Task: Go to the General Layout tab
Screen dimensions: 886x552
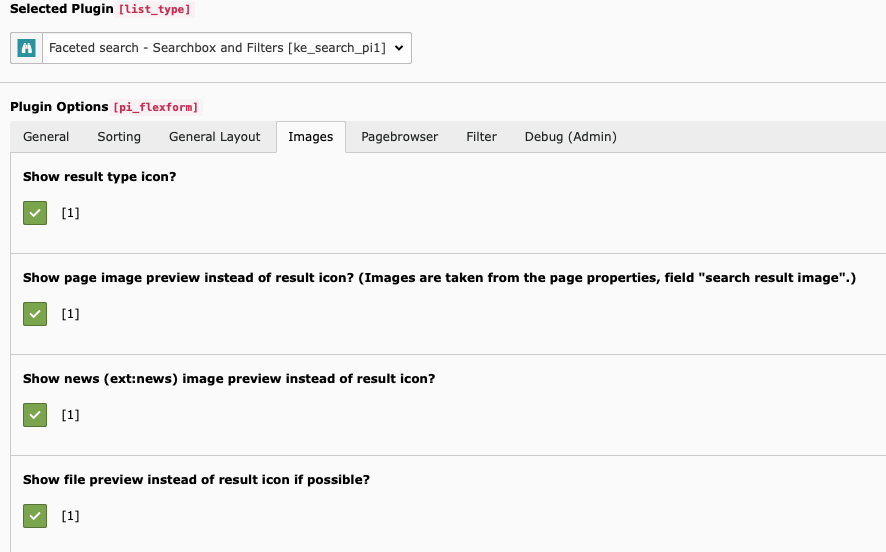Action: coord(214,137)
